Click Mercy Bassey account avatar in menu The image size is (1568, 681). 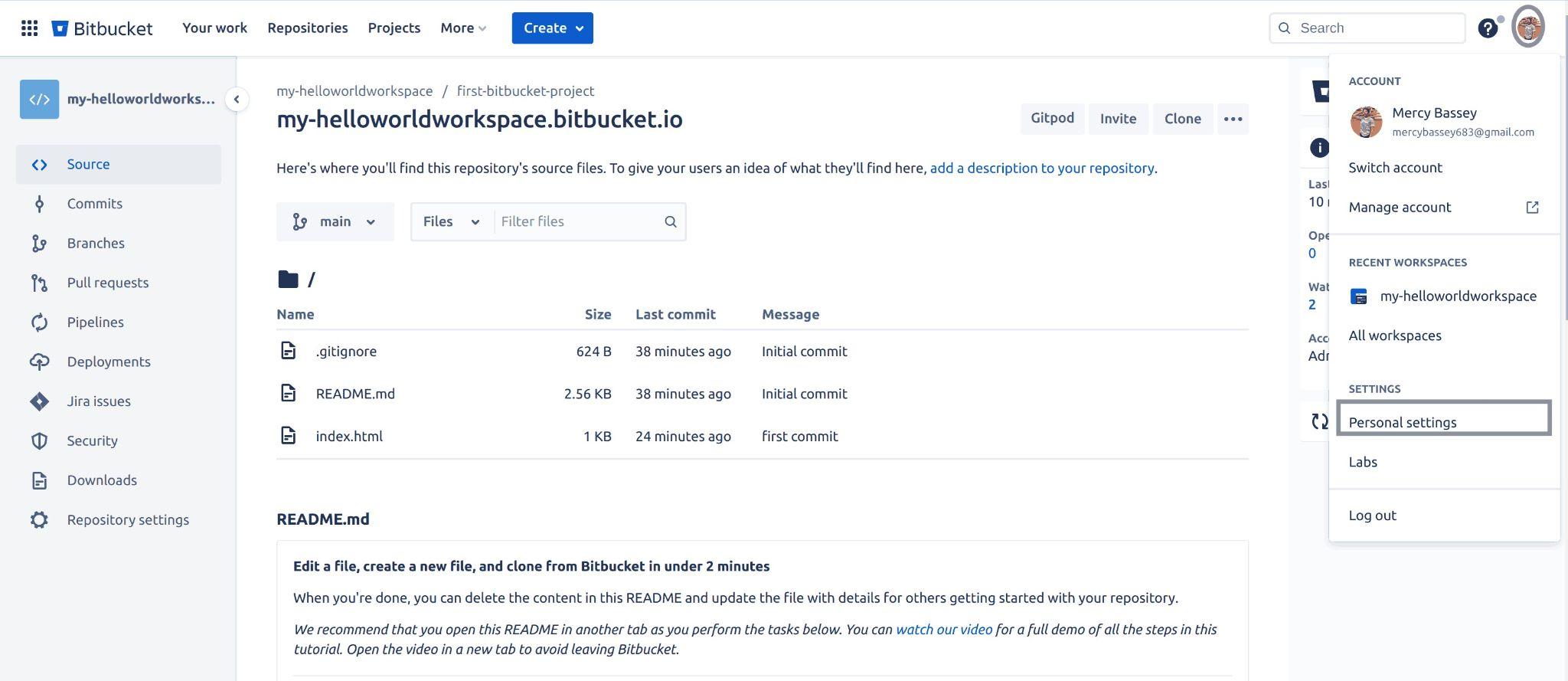pos(1366,122)
